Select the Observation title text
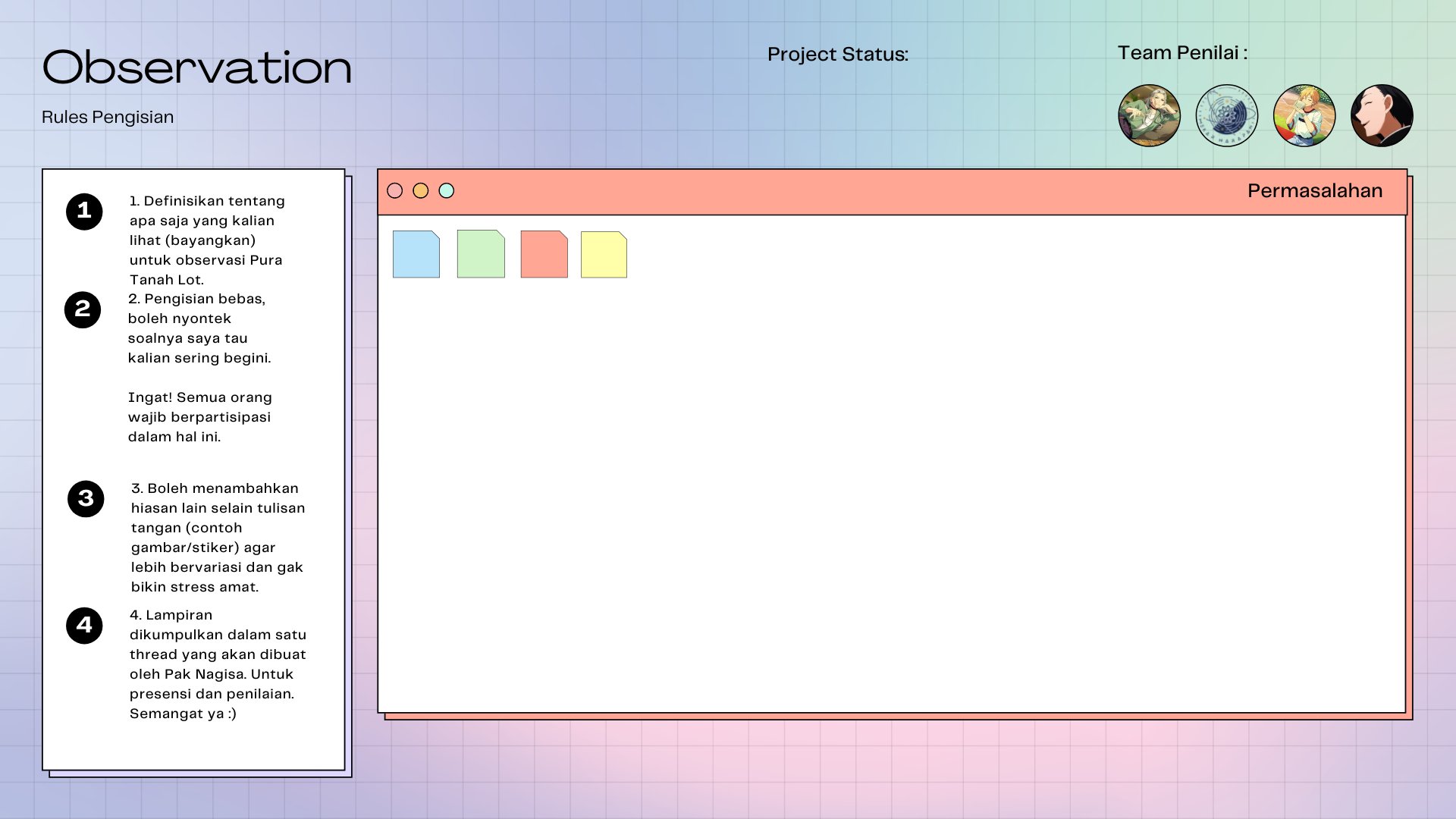The height and width of the screenshot is (819, 1456). point(197,67)
